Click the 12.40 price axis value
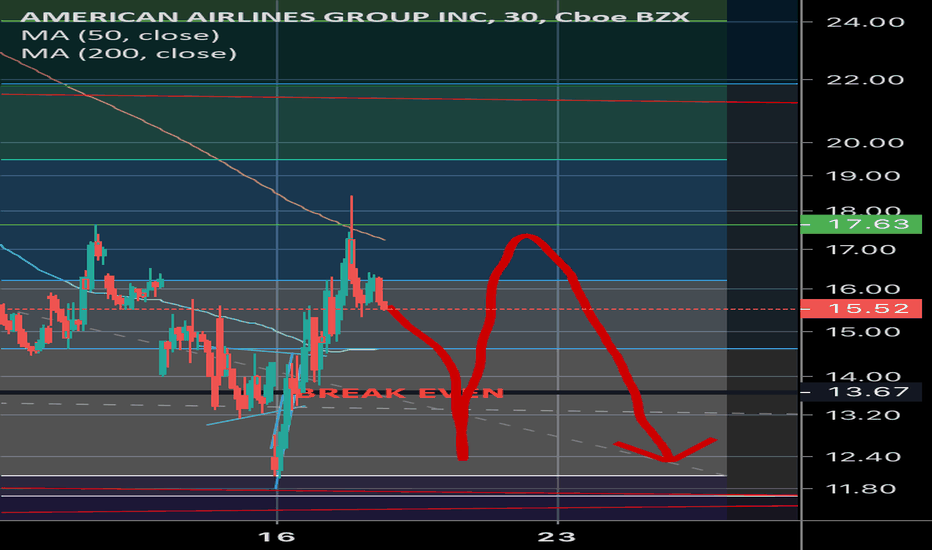Image resolution: width=932 pixels, height=550 pixels. [x=865, y=457]
